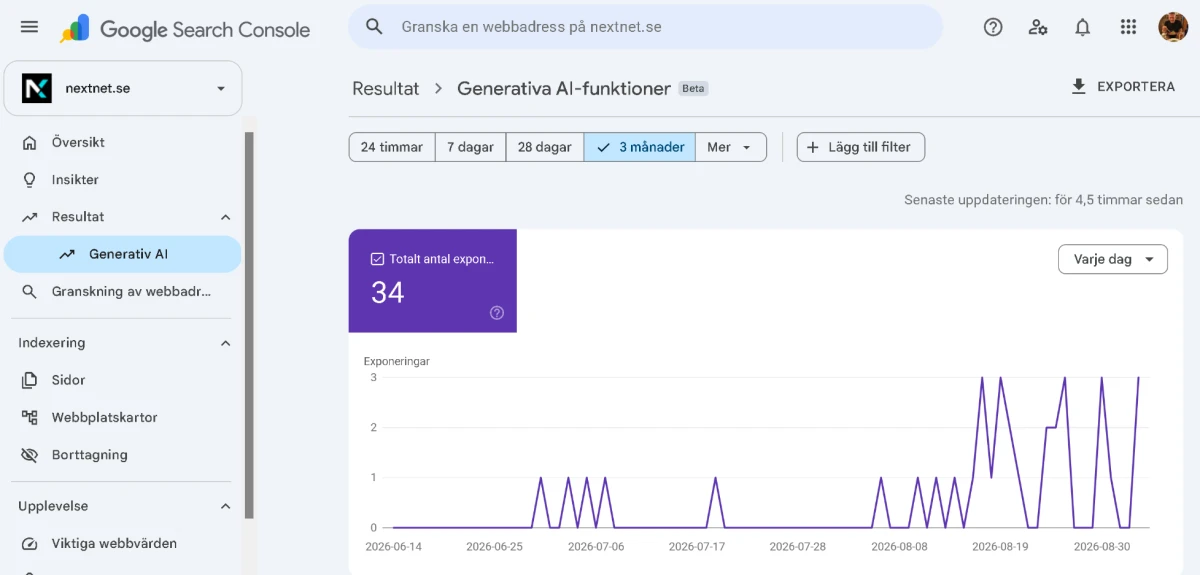Screen dimensions: 1200x575
Task: Click the help icon in the exposures card
Action: point(497,313)
